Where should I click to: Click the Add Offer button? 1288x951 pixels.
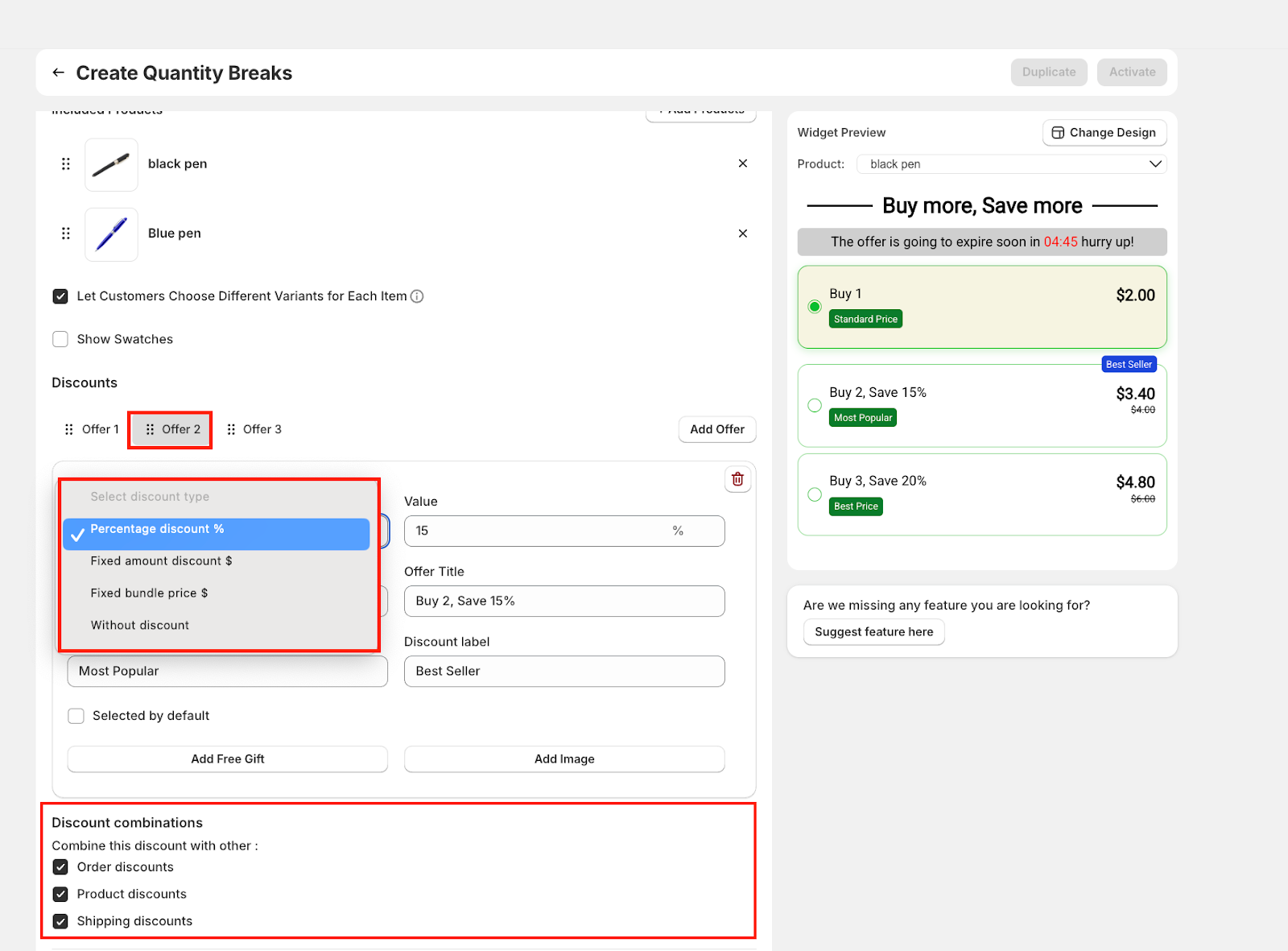pos(716,429)
